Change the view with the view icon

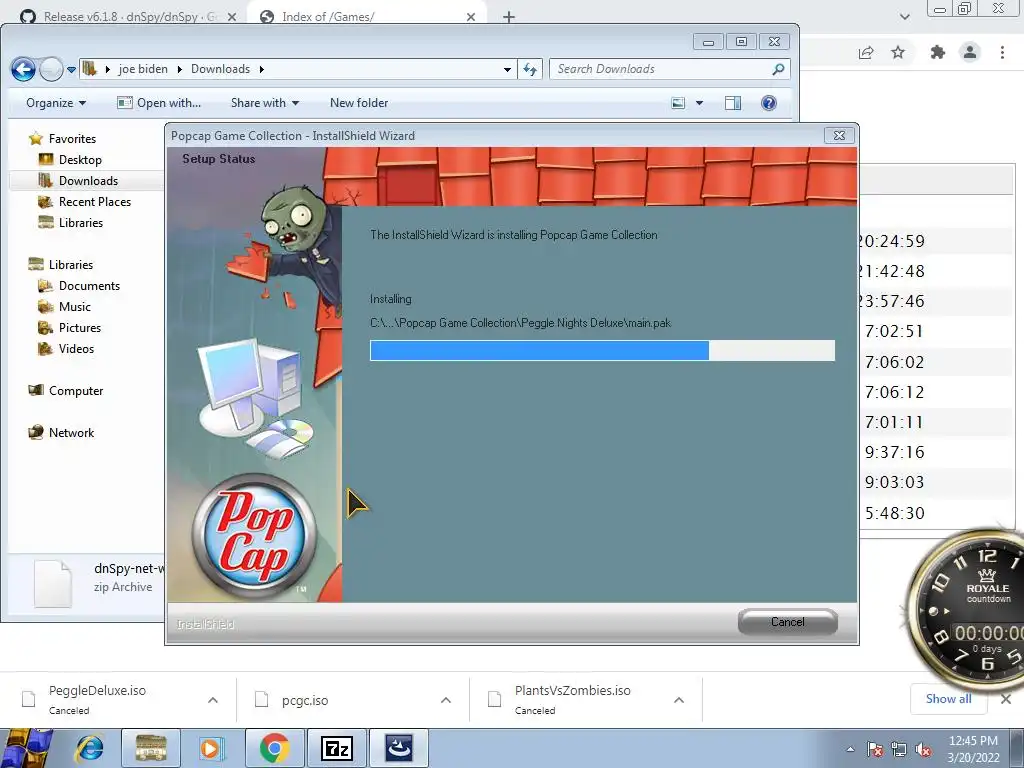(x=679, y=103)
